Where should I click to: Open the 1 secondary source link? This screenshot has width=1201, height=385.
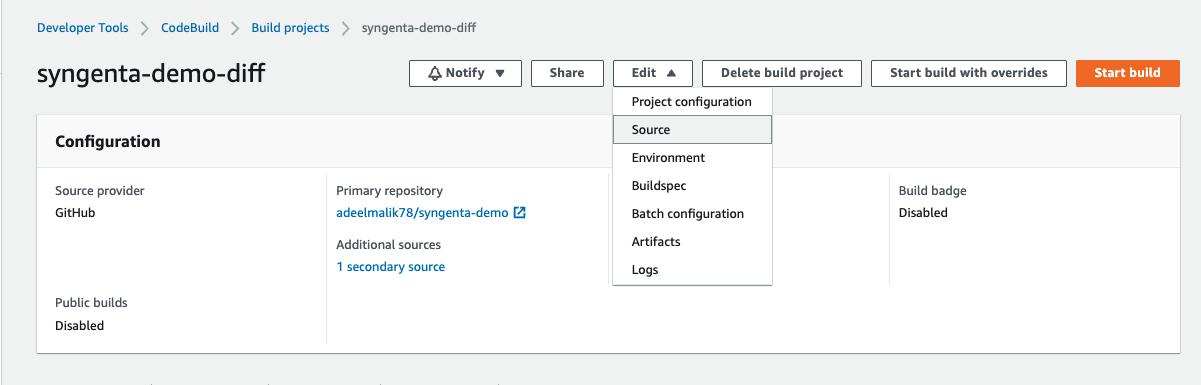(x=391, y=267)
